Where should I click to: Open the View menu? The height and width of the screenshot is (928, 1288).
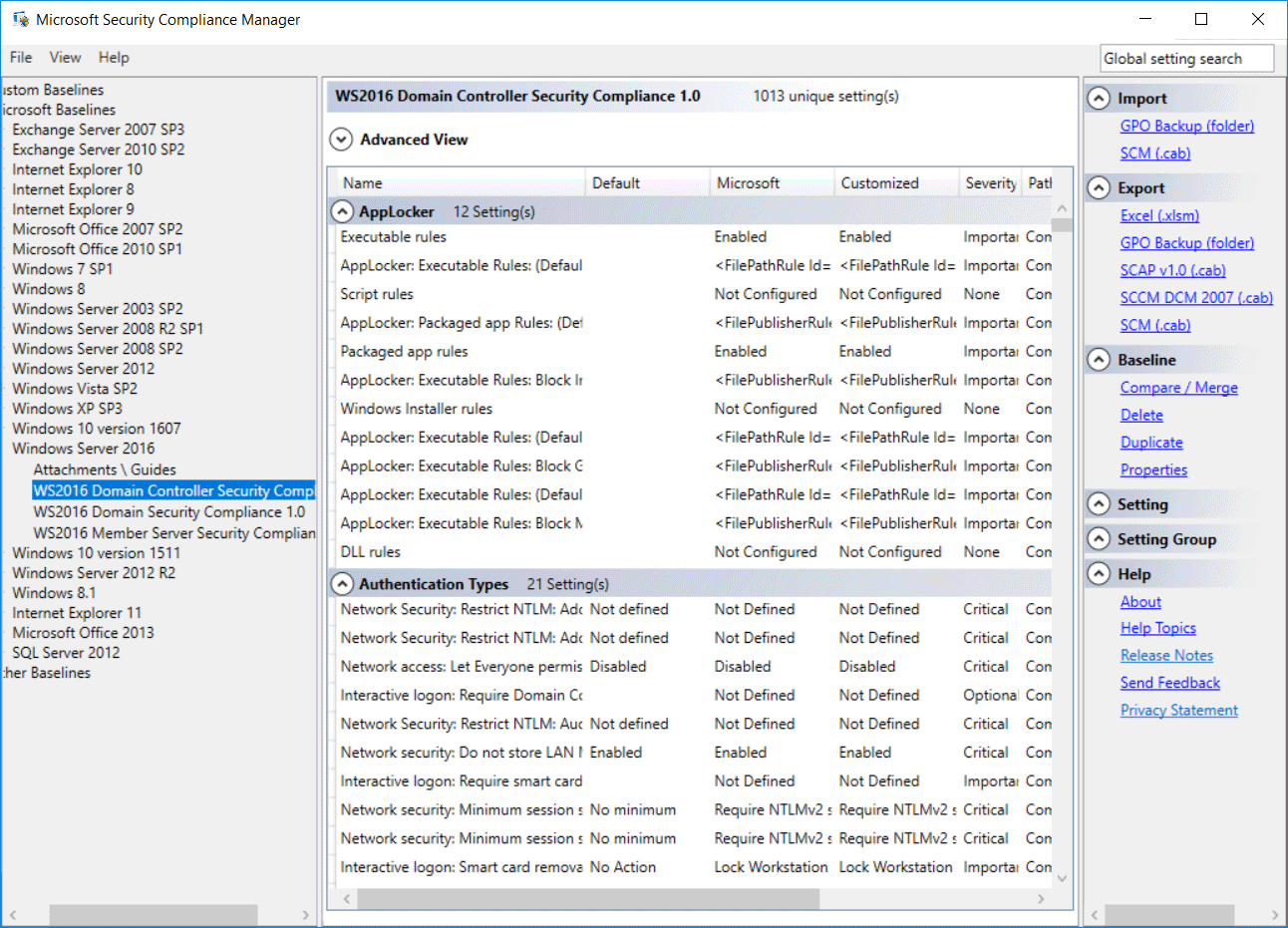(x=65, y=58)
